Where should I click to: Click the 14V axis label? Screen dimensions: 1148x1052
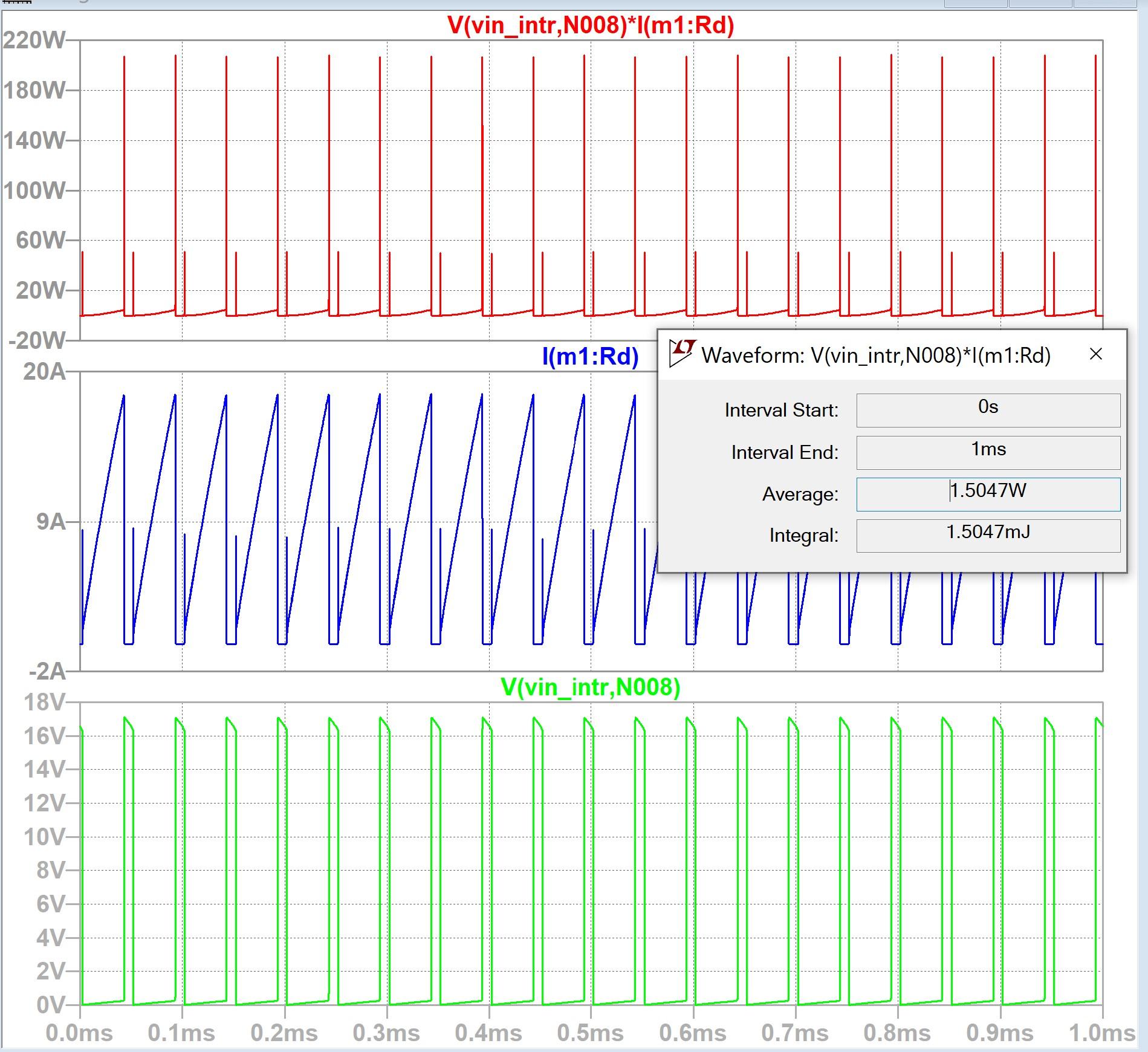(x=44, y=770)
